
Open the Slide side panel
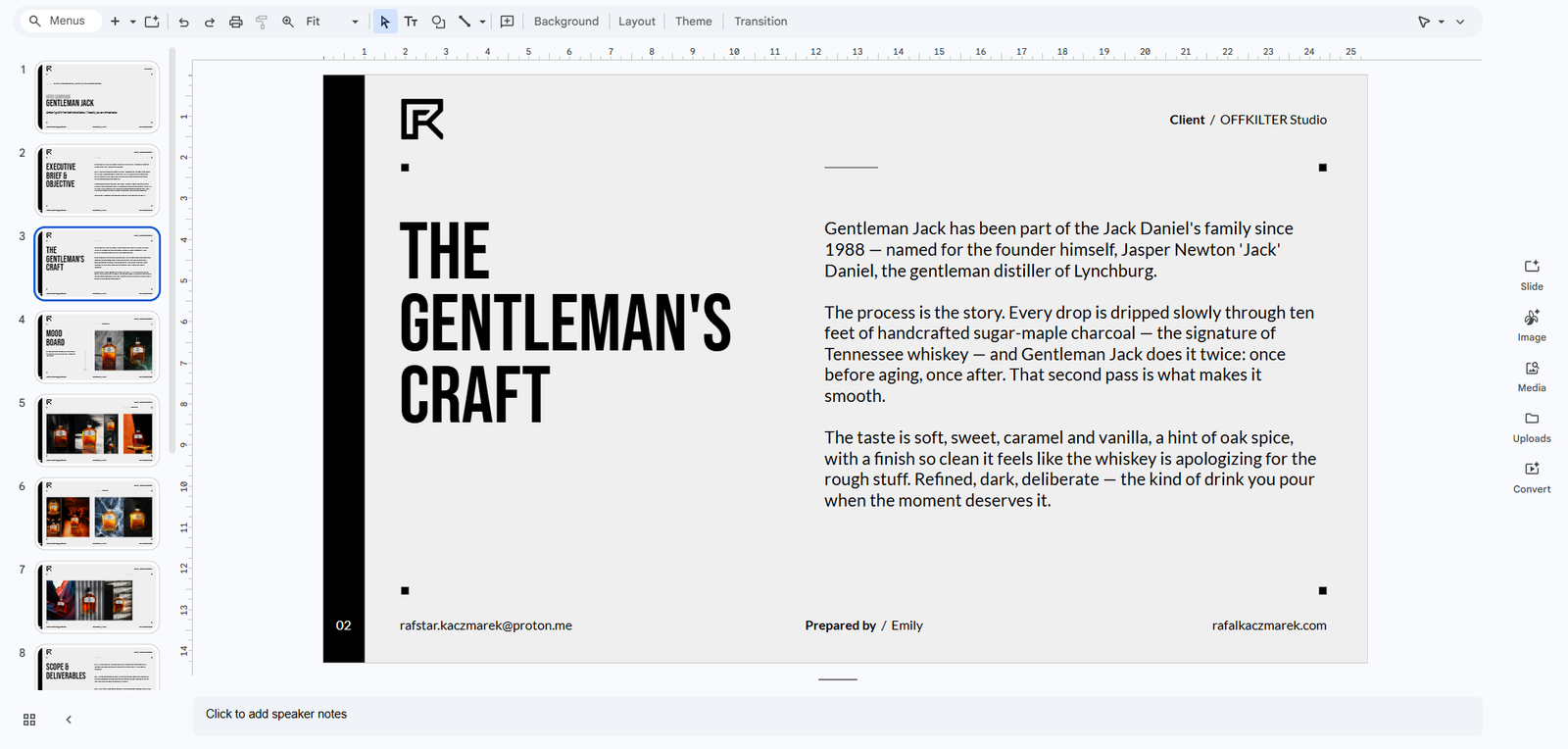pos(1532,275)
